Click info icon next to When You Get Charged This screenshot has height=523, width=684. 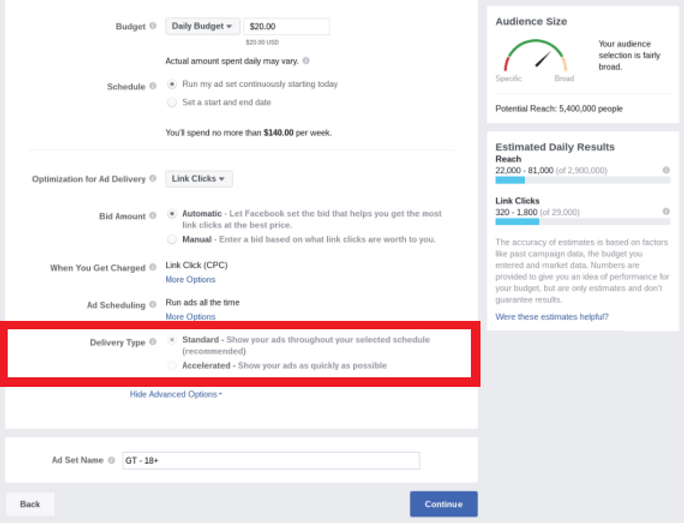[153, 267]
